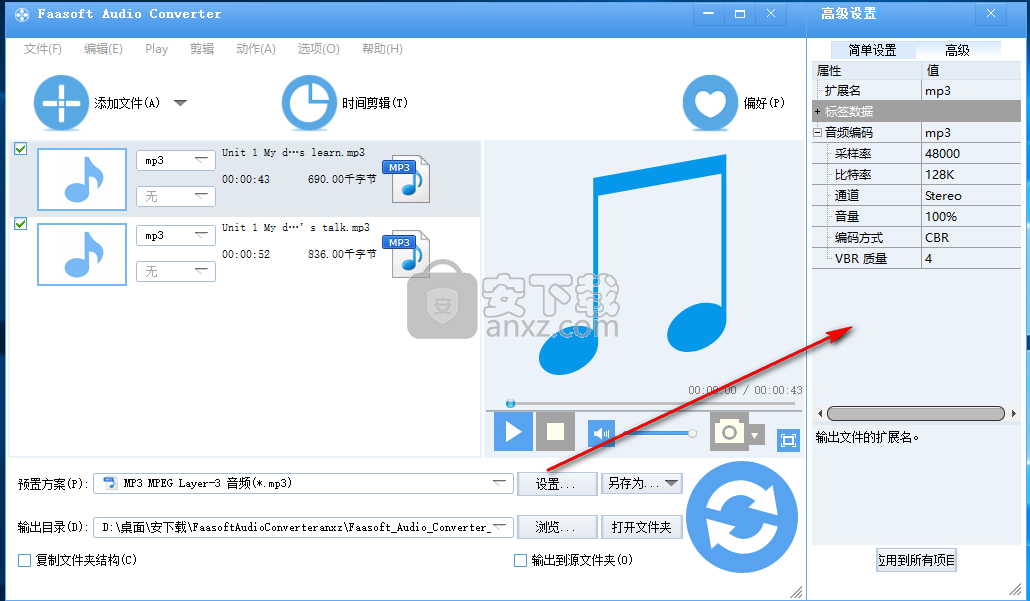Click the volume value 100%
The width and height of the screenshot is (1030, 601).
coord(941,217)
